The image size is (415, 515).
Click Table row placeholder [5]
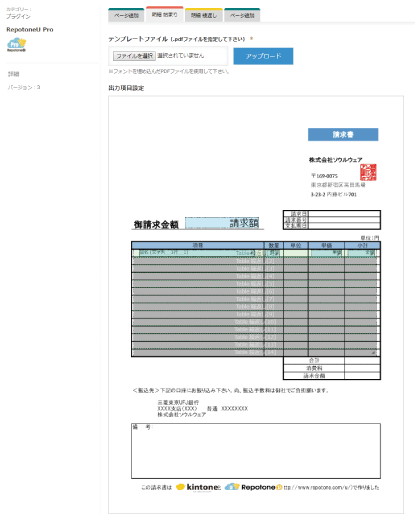tap(255, 284)
